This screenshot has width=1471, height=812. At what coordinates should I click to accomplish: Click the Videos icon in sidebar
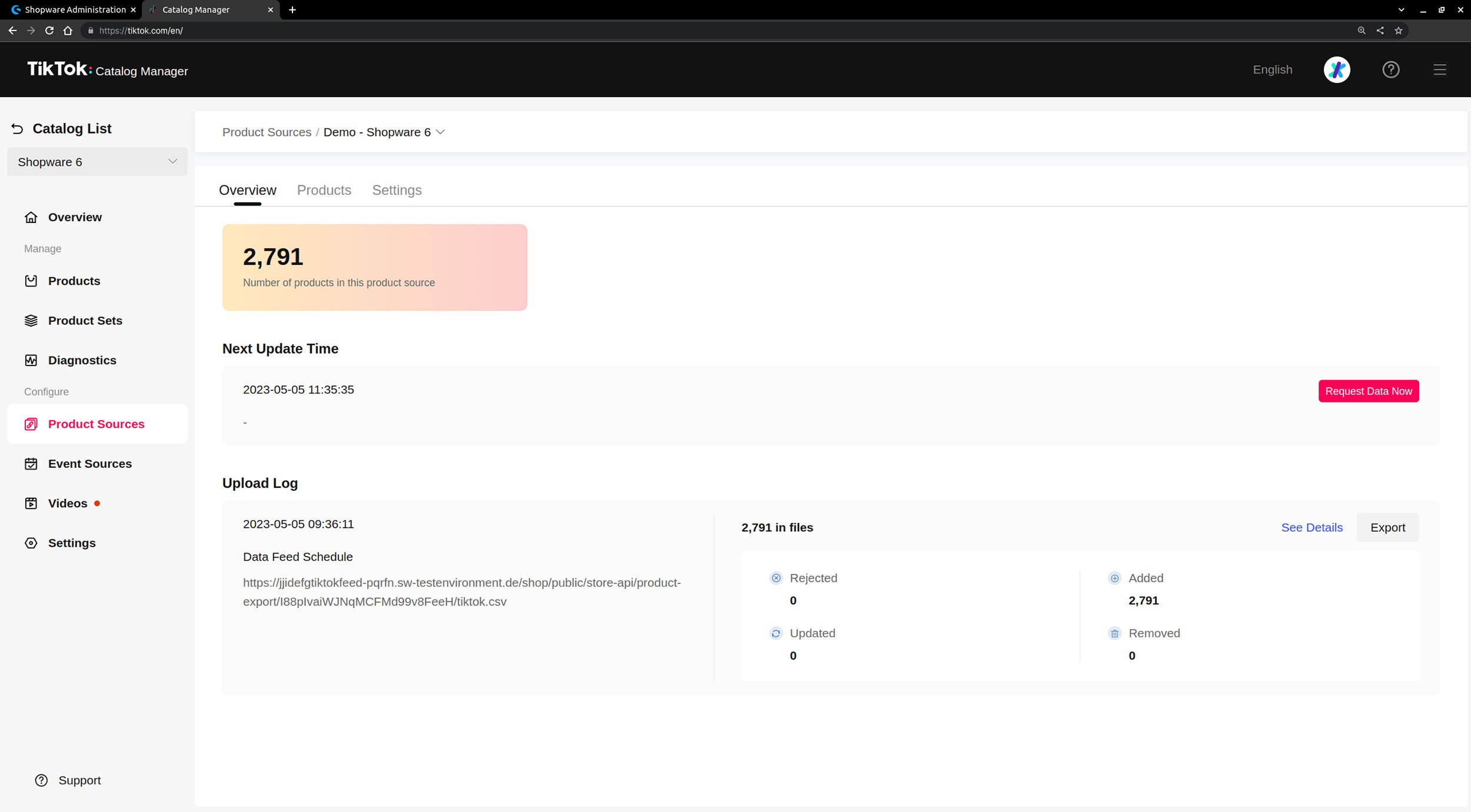(31, 504)
